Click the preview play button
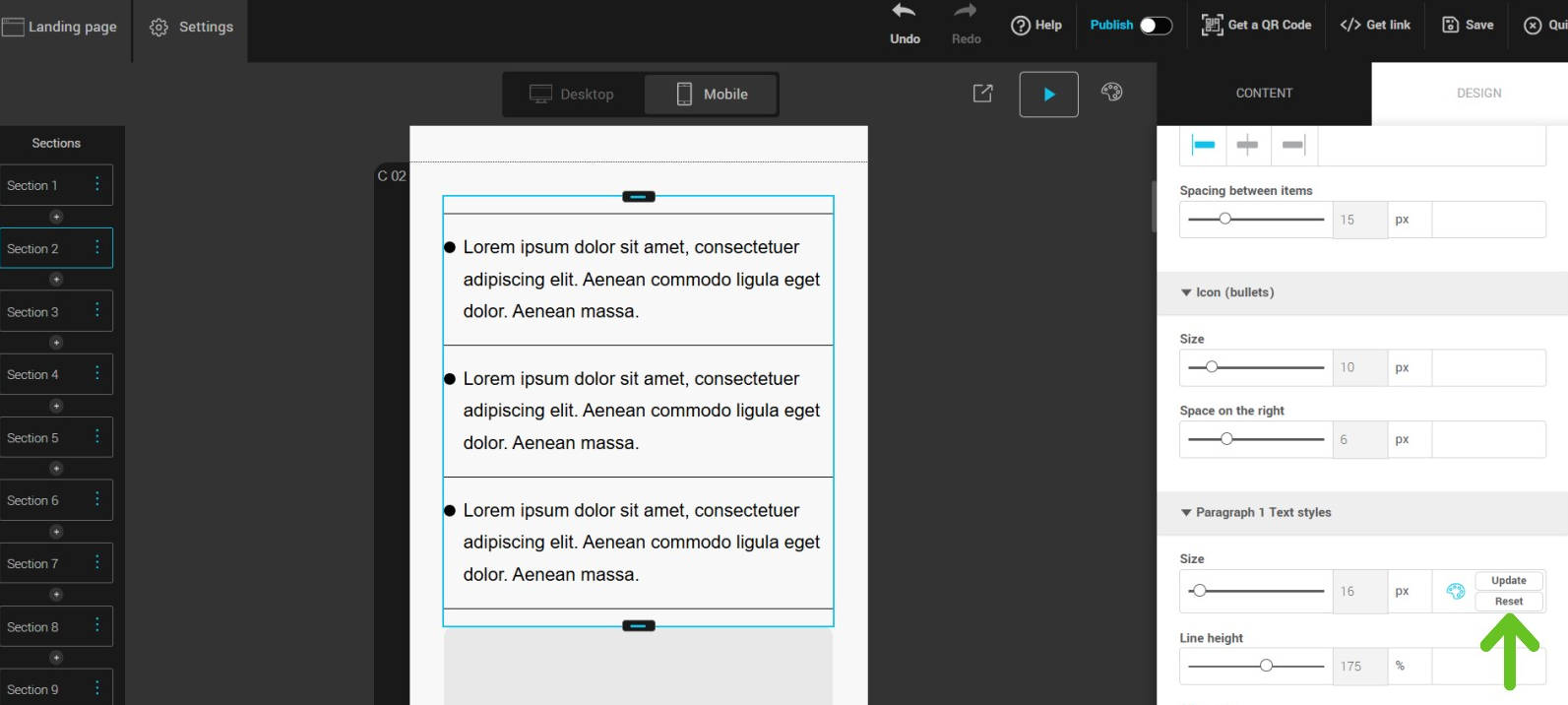Image resolution: width=1568 pixels, height=705 pixels. click(1048, 95)
